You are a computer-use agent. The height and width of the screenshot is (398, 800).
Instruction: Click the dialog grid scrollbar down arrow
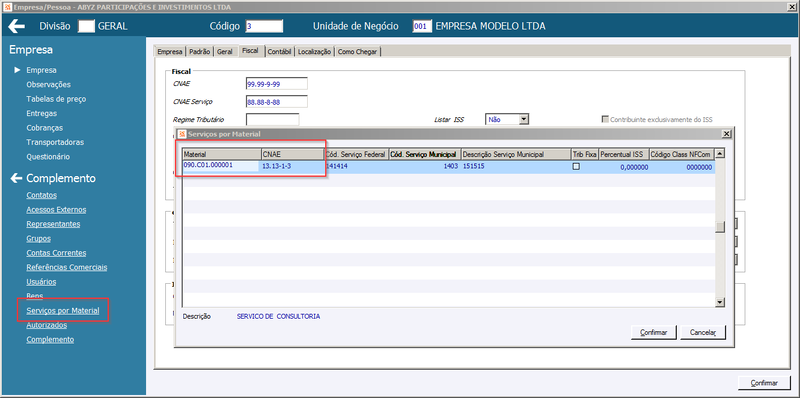pyautogui.click(x=720, y=303)
